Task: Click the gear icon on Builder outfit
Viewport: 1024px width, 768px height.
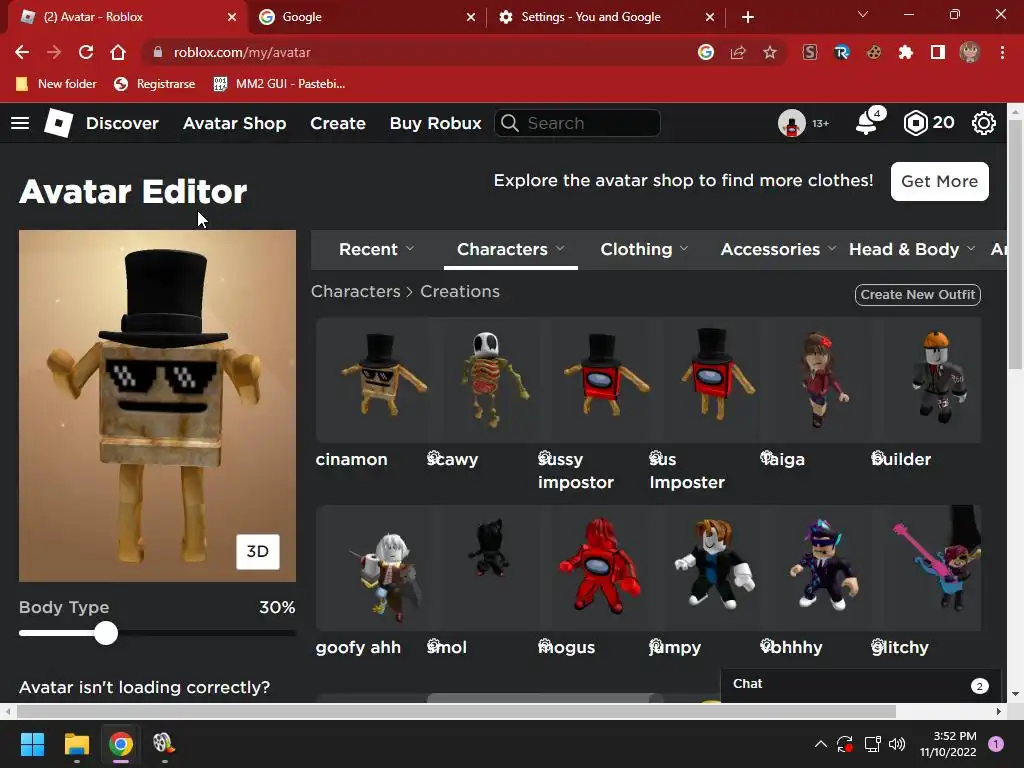Action: [878, 457]
